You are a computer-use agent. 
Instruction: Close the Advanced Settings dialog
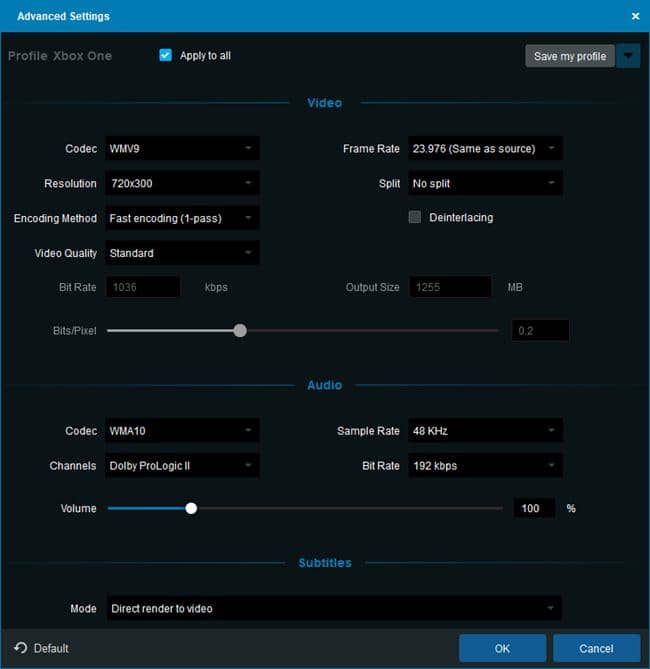click(635, 16)
